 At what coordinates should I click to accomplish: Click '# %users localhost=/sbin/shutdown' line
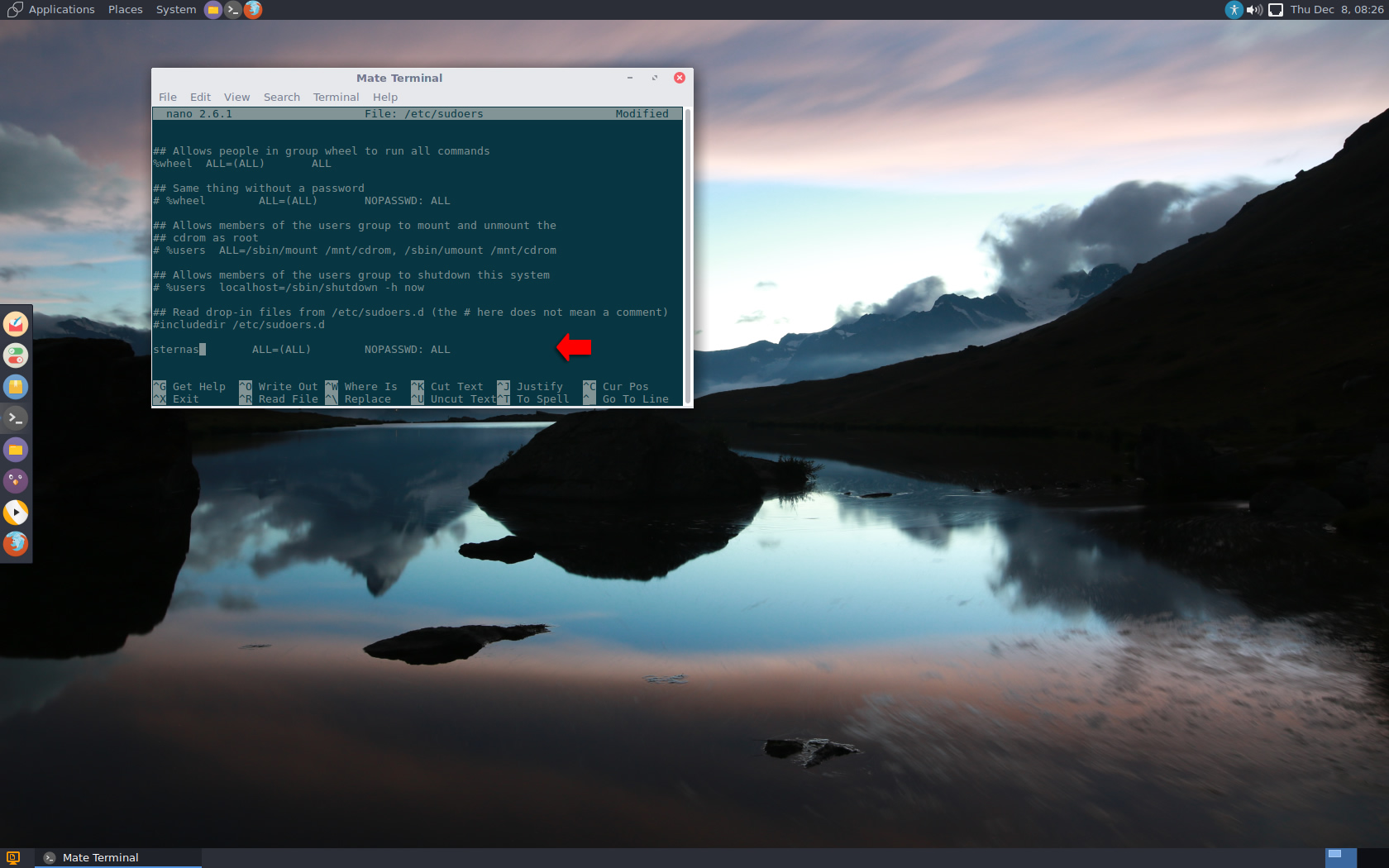289,288
